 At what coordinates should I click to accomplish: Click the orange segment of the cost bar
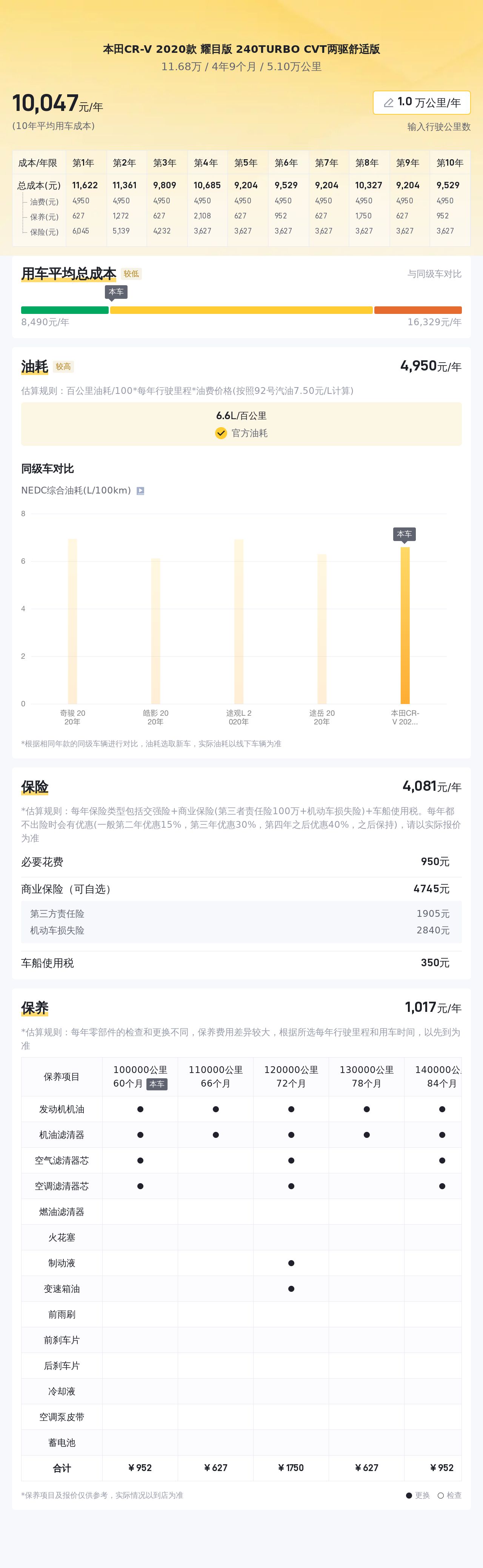click(x=418, y=310)
